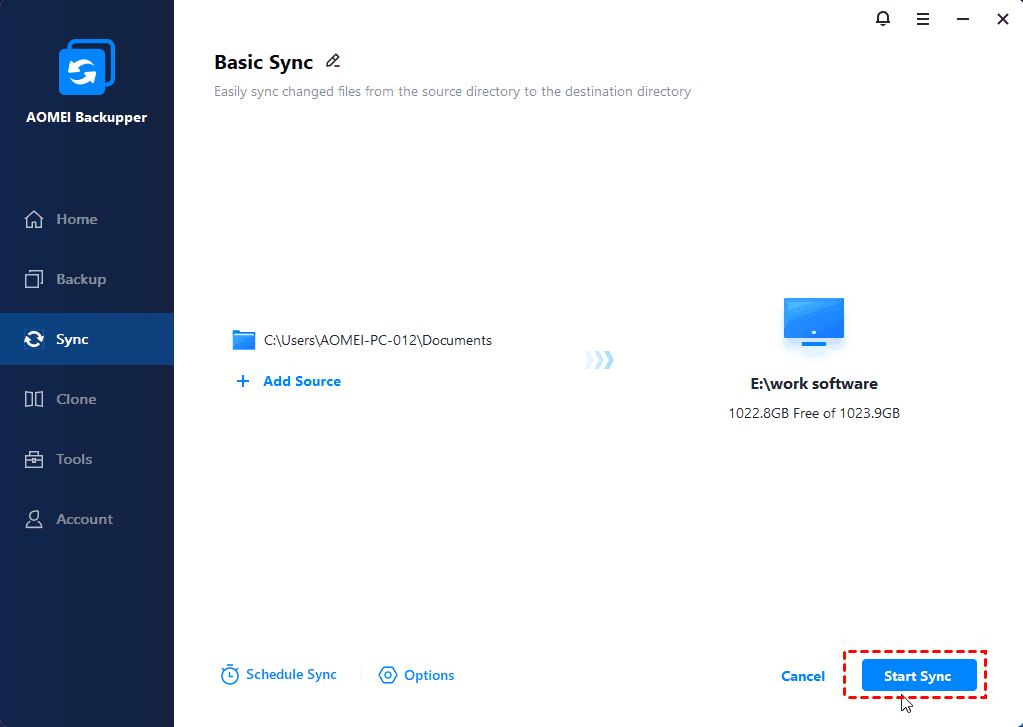The image size is (1023, 727).
Task: Click the blue source folder icon
Action: tap(244, 340)
